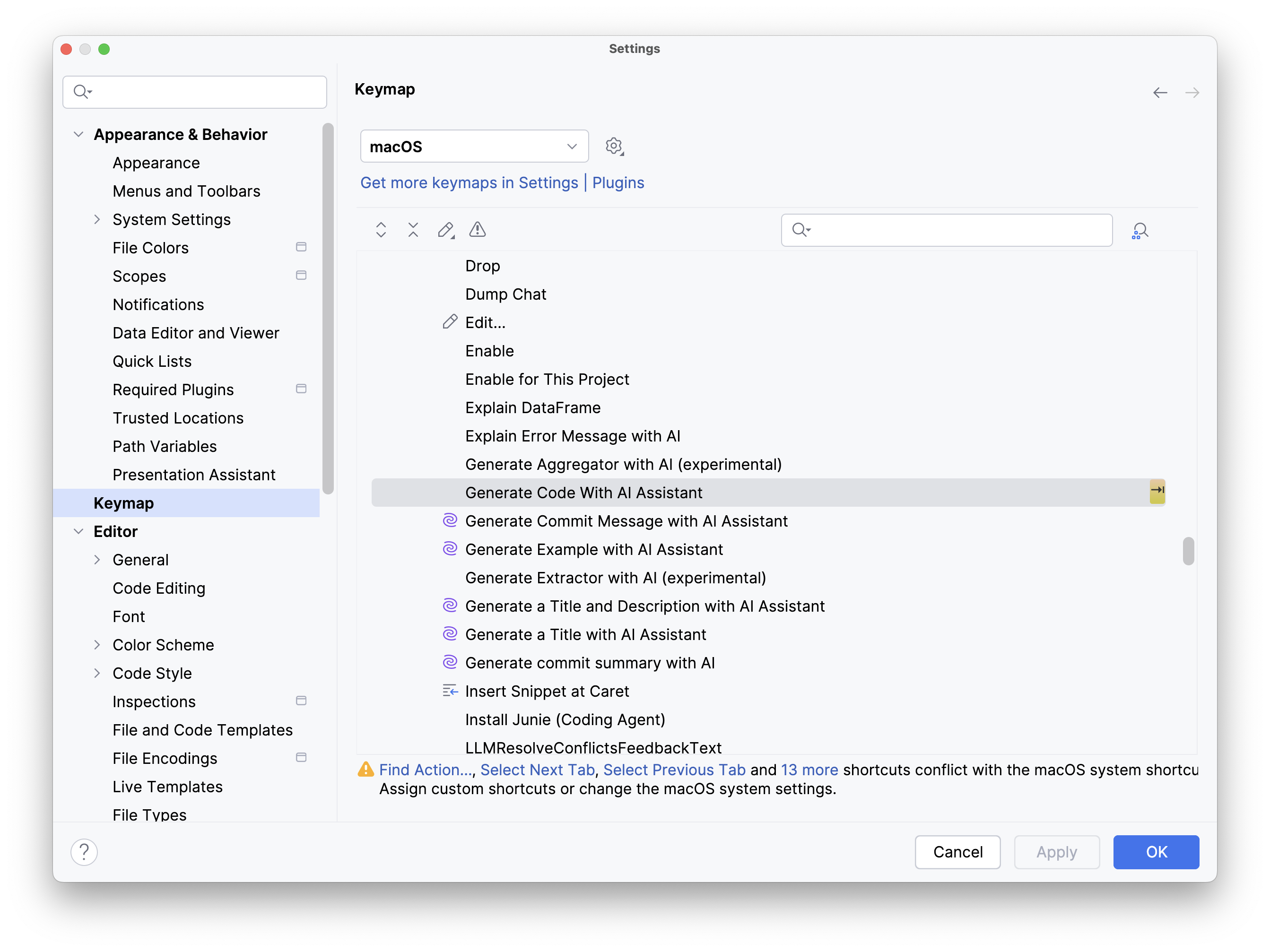The height and width of the screenshot is (952, 1270).
Task: Expand the Code Style node
Action: 97,673
